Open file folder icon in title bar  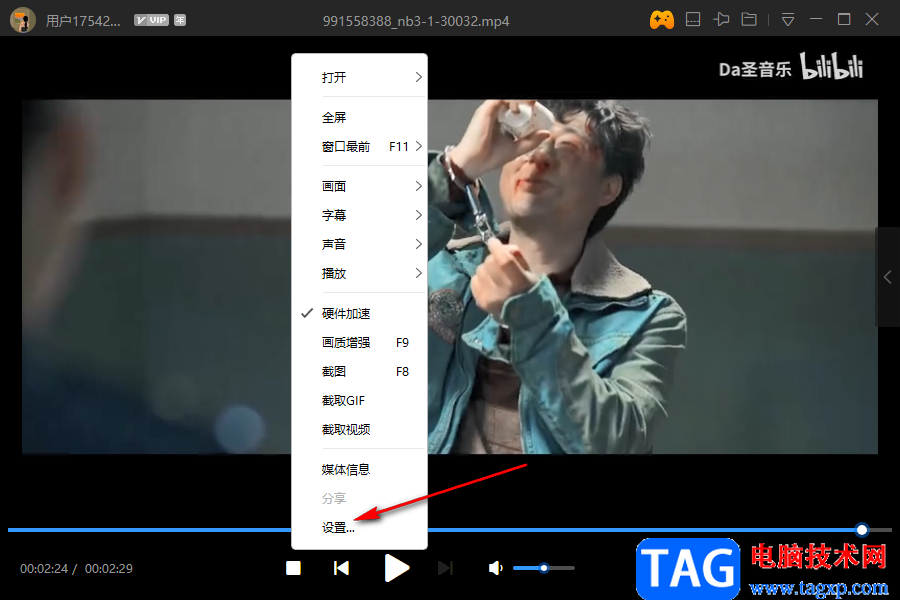point(749,20)
